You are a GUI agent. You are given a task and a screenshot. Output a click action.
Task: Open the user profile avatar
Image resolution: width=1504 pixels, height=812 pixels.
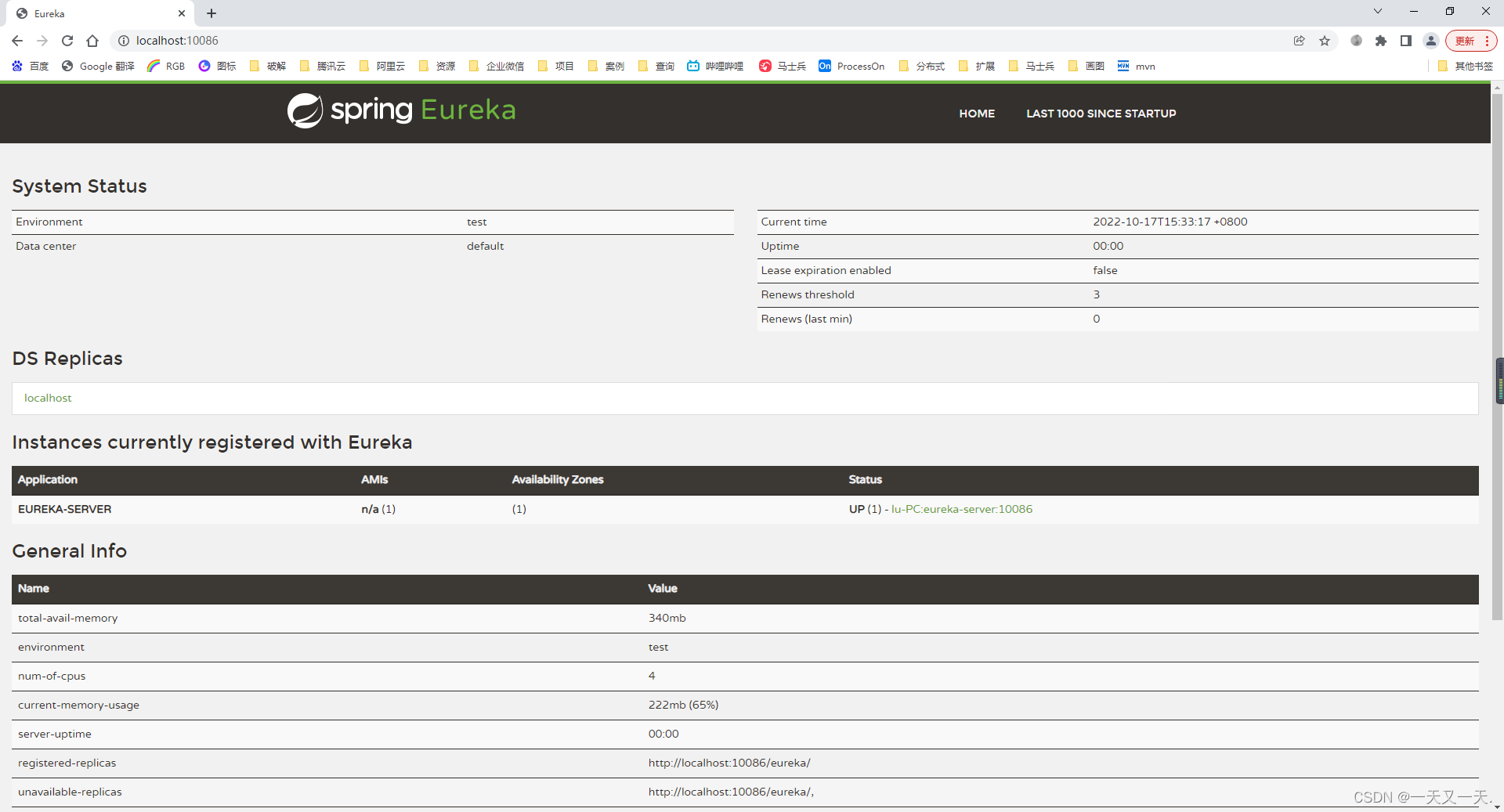click(x=1431, y=41)
